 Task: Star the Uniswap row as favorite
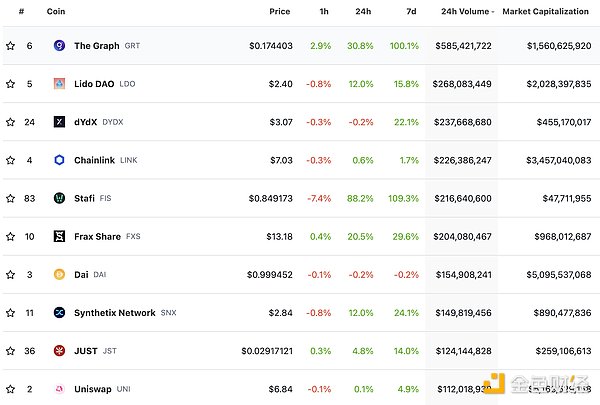11,389
